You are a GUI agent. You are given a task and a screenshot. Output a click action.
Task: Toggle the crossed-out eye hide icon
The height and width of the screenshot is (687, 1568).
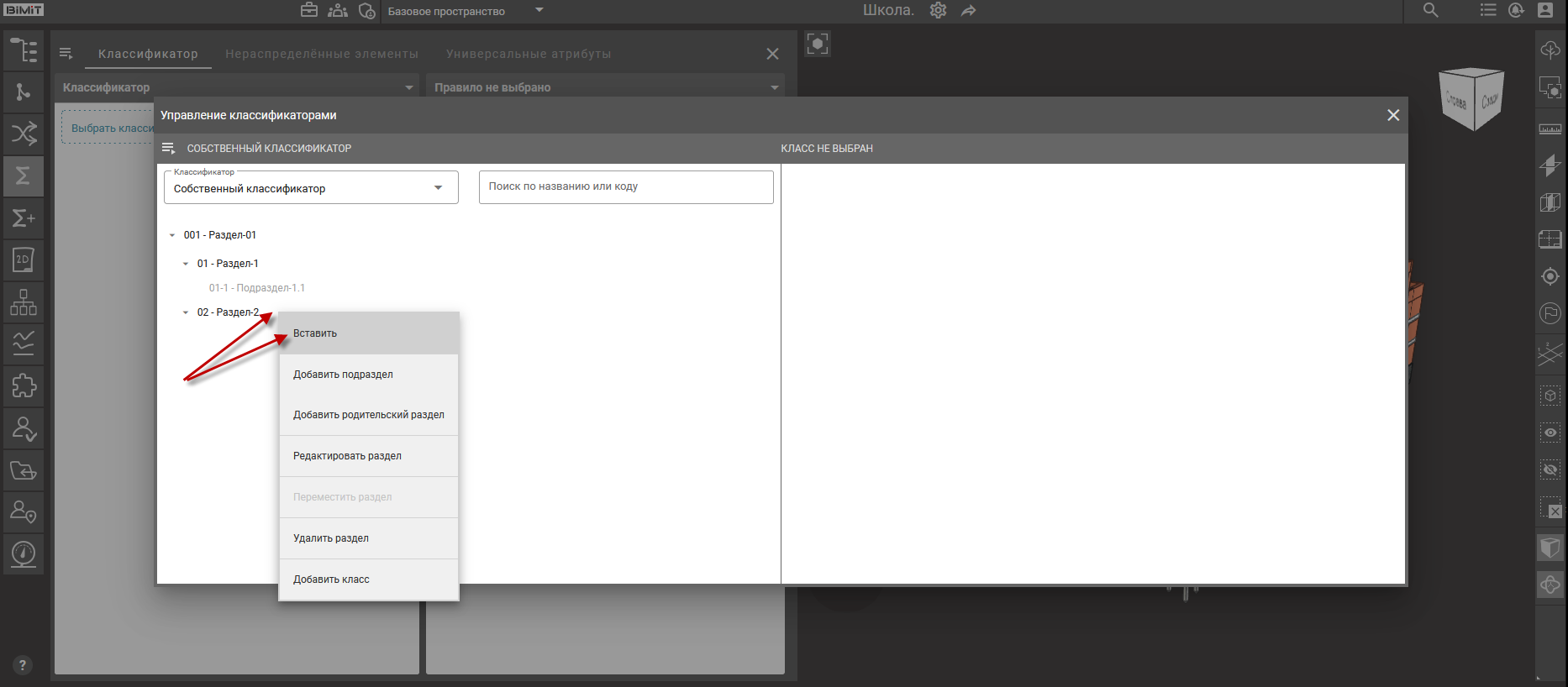point(1550,469)
